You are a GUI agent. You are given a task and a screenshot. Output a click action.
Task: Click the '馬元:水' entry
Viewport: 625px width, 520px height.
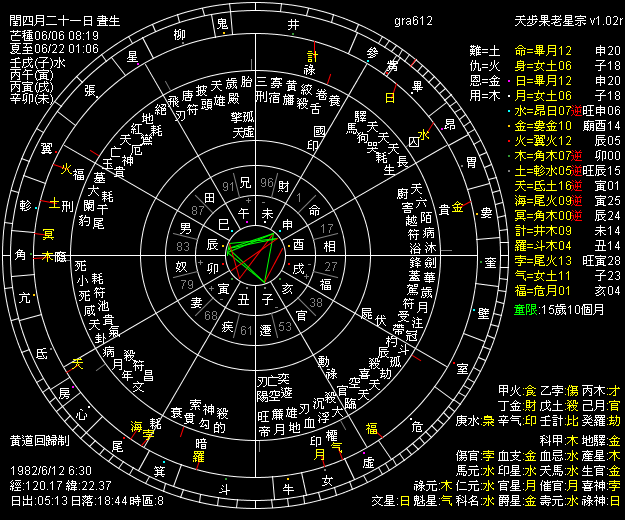coord(476,471)
